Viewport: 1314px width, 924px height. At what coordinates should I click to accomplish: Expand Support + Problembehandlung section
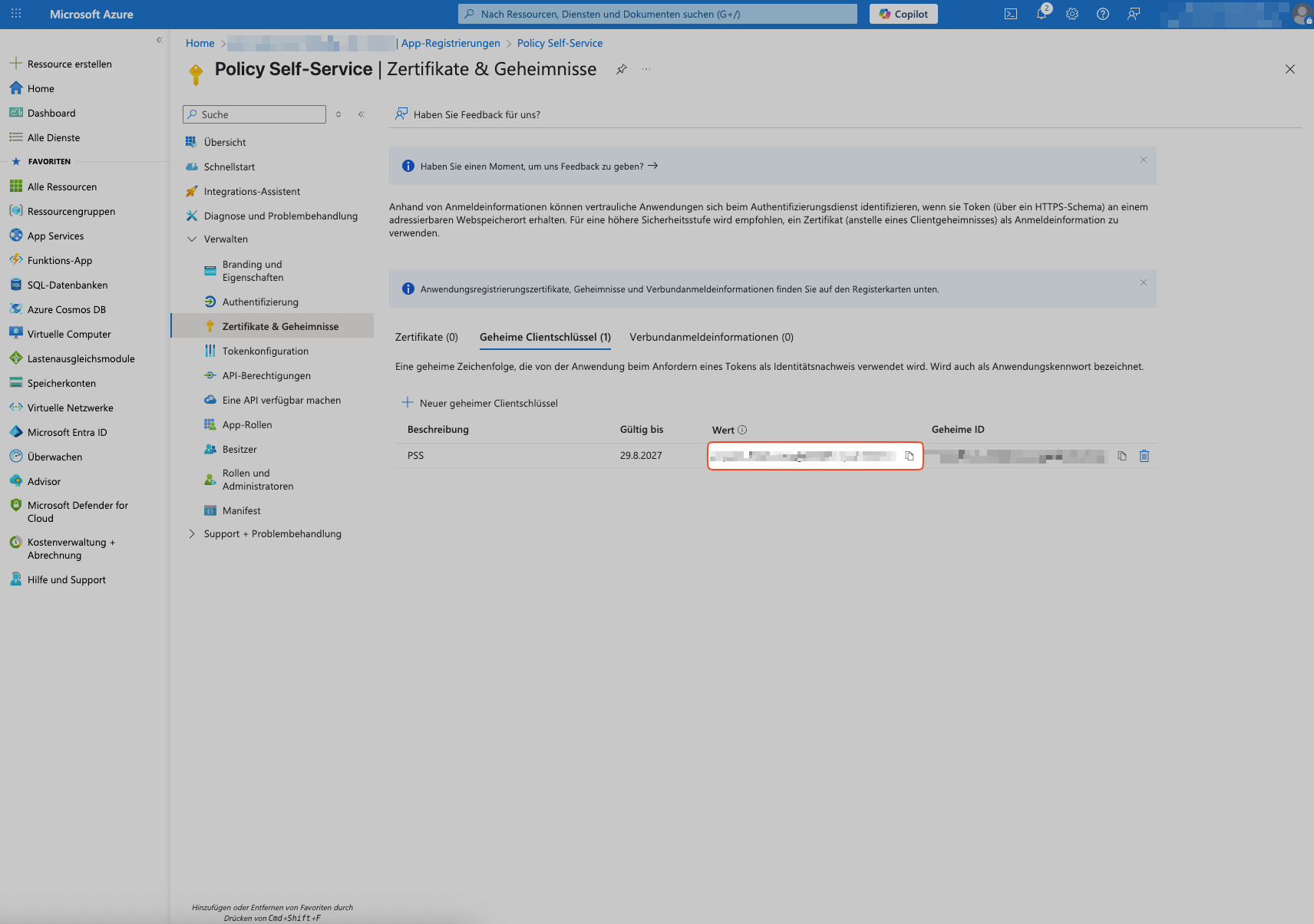tap(192, 534)
